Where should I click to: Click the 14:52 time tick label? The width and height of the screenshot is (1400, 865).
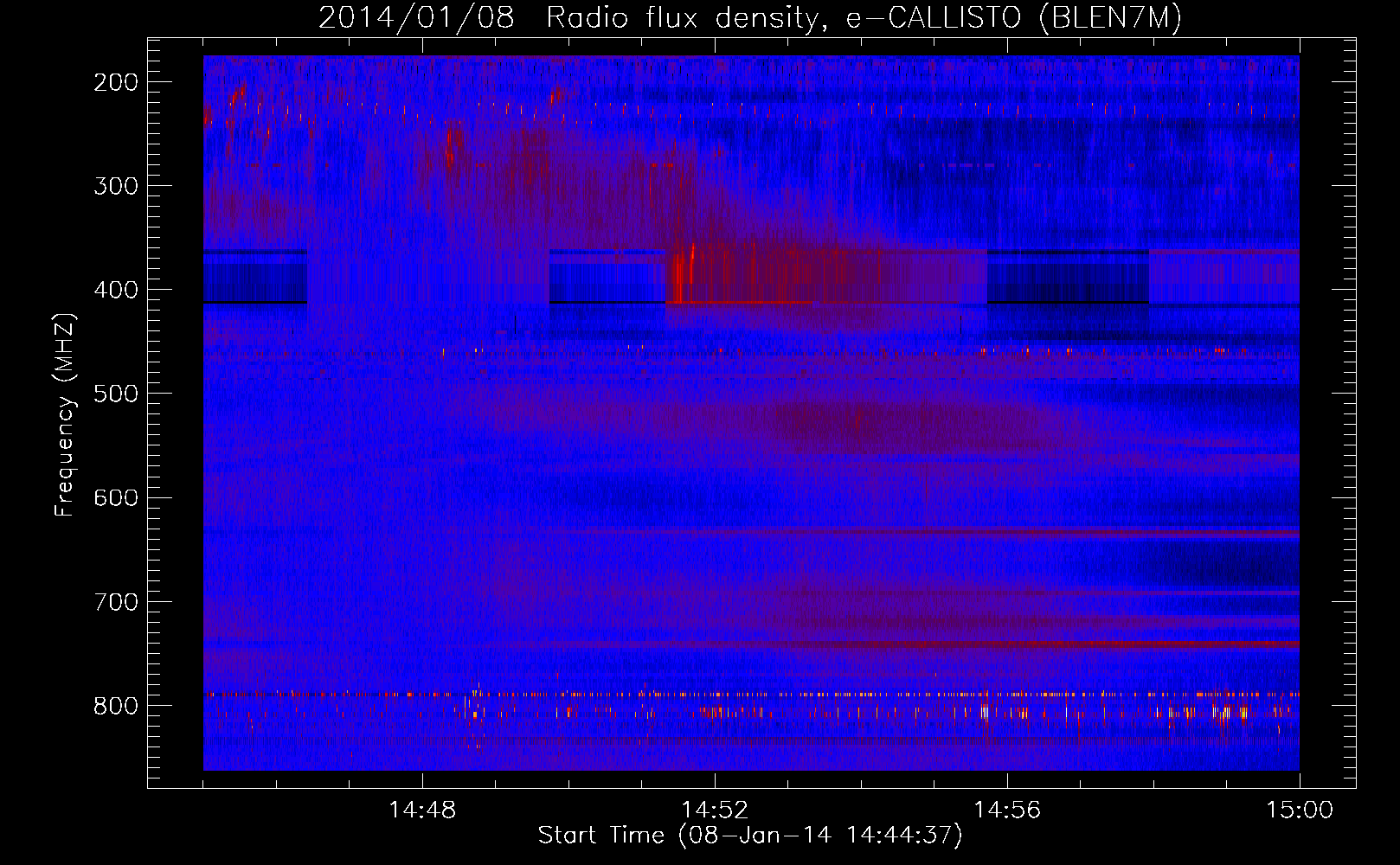point(715,811)
